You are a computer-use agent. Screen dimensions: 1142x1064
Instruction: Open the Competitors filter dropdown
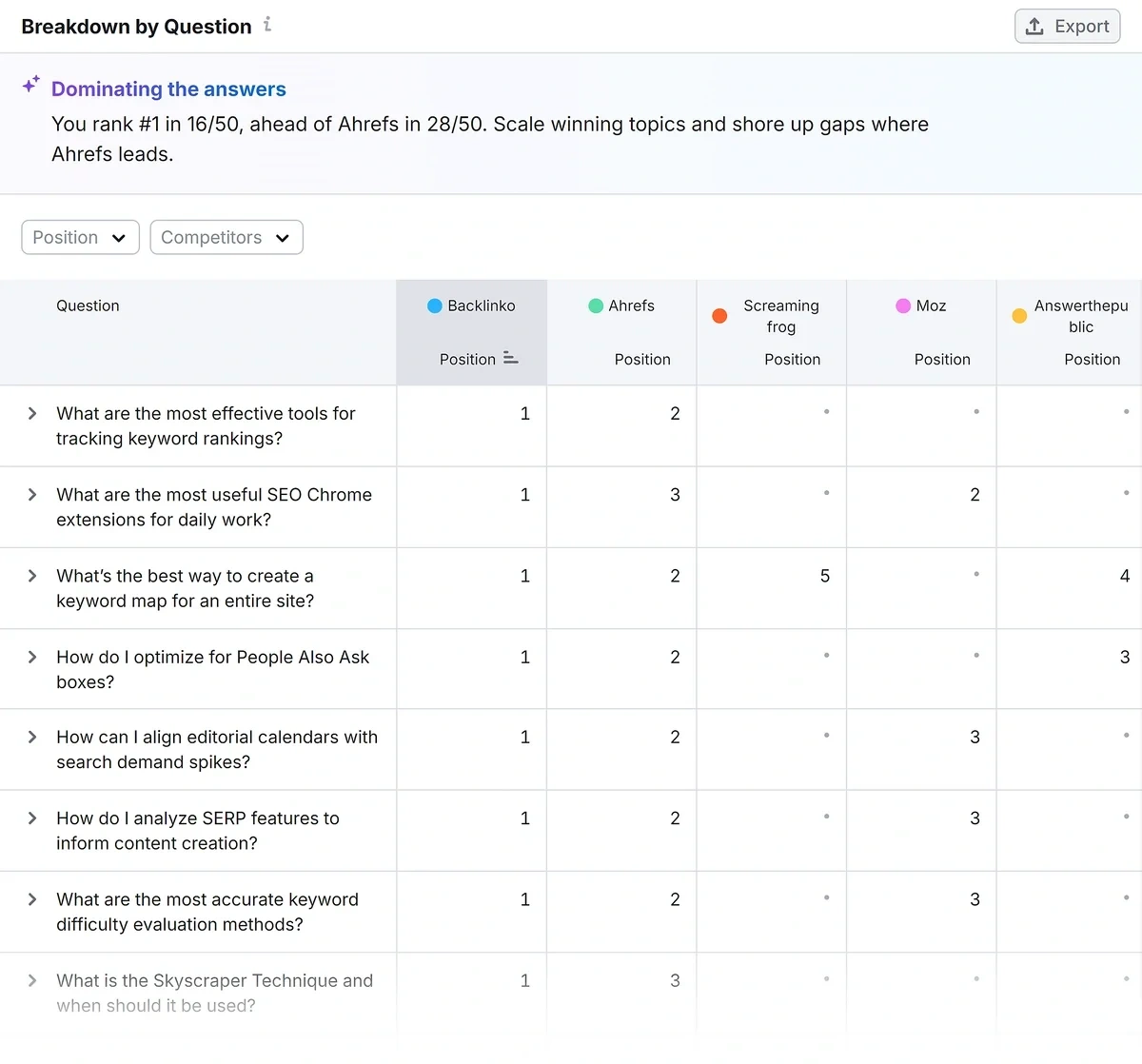click(226, 237)
